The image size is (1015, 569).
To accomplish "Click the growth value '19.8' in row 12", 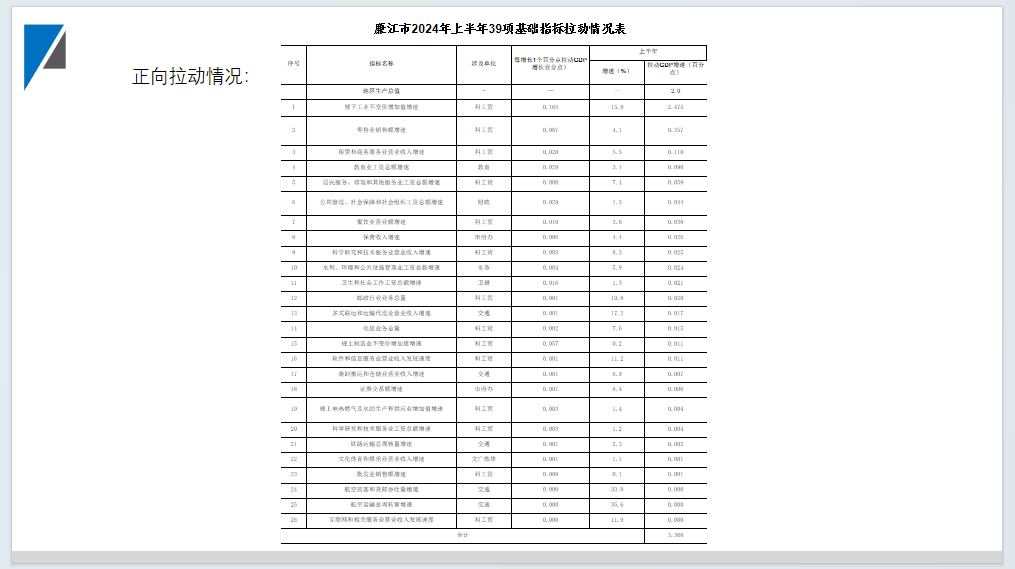I will pos(617,298).
